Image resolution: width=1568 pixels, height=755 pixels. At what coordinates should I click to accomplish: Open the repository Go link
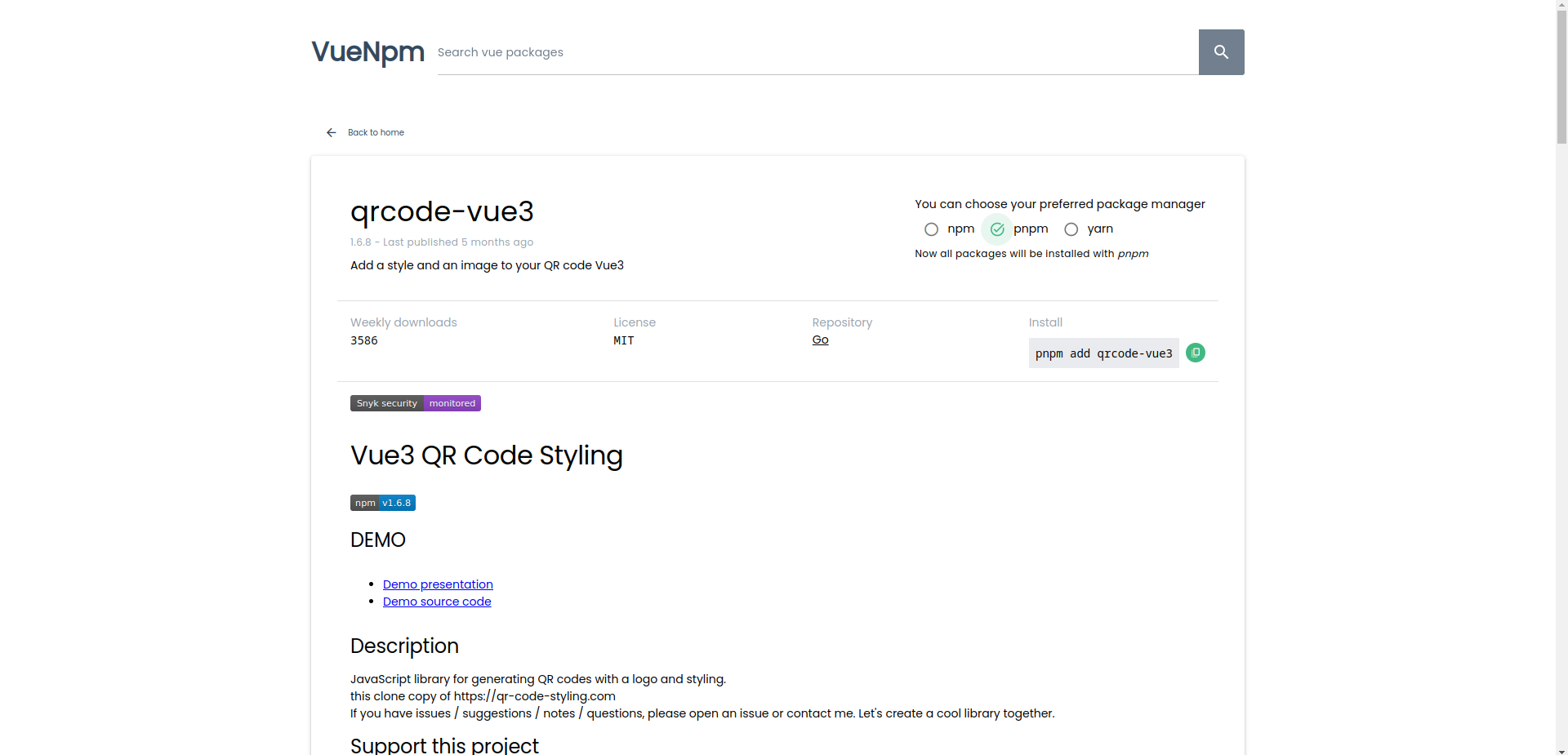[x=820, y=340]
